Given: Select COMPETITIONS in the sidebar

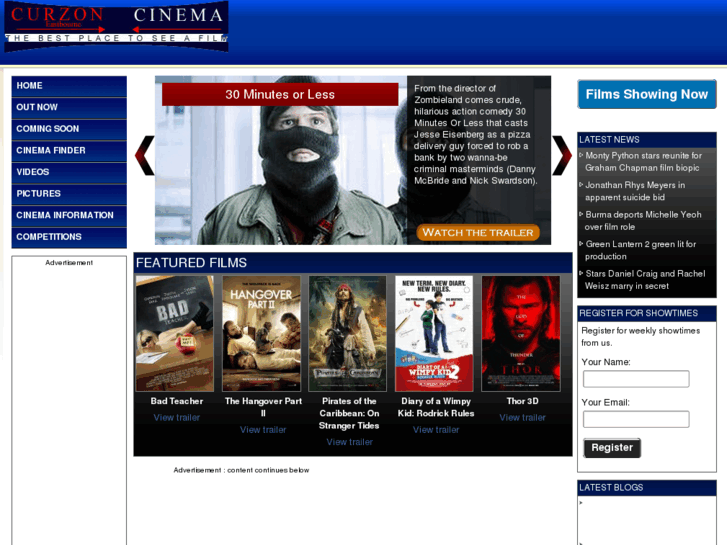Looking at the screenshot, I should 69,237.
